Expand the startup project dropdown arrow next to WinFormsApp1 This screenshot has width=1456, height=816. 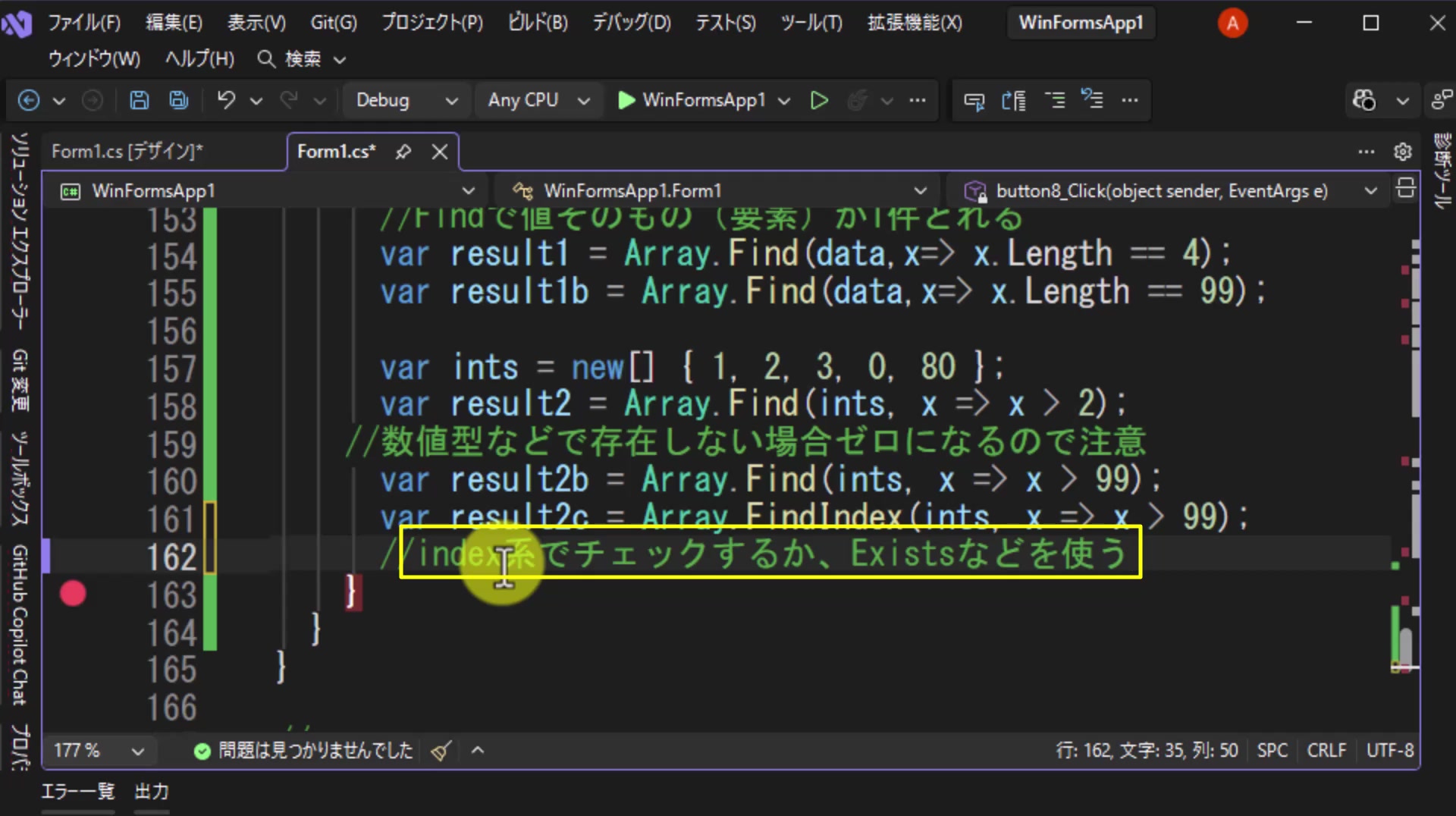[x=784, y=100]
